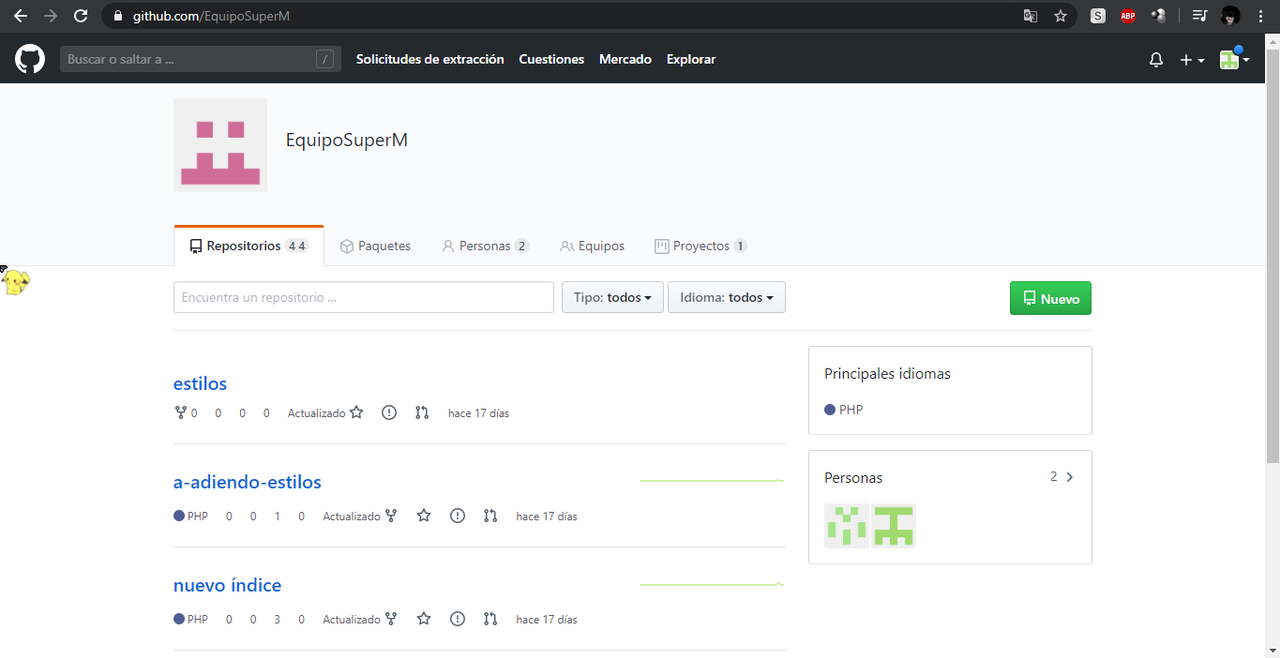The image size is (1280, 658).
Task: Open the Adblock Plus extension icon
Action: pyautogui.click(x=1128, y=16)
